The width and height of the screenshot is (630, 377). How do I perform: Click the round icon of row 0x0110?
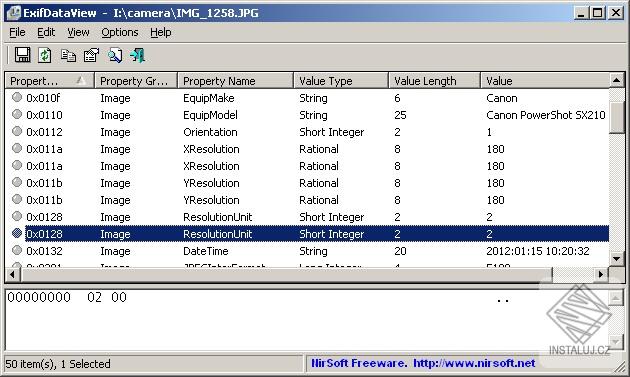[x=16, y=114]
